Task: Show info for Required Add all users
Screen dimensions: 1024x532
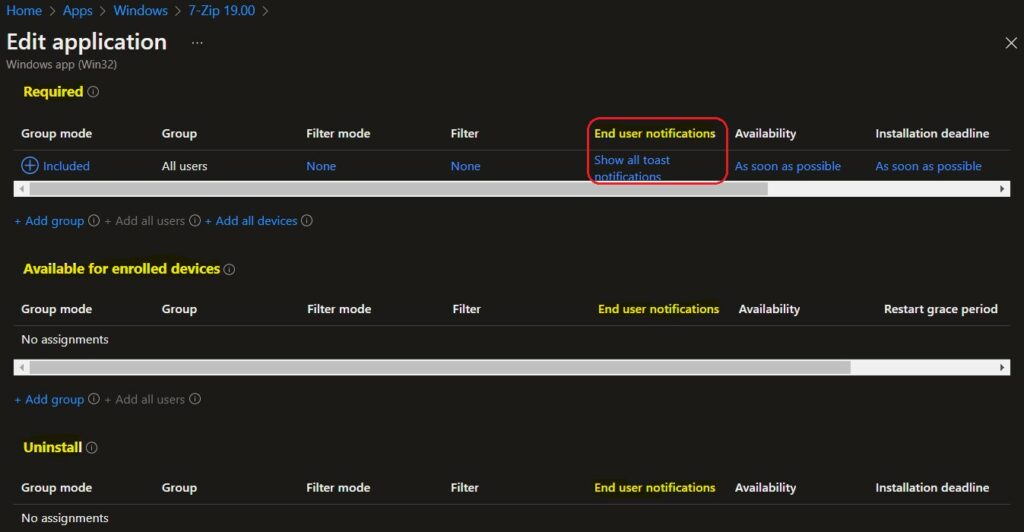Action: point(195,221)
